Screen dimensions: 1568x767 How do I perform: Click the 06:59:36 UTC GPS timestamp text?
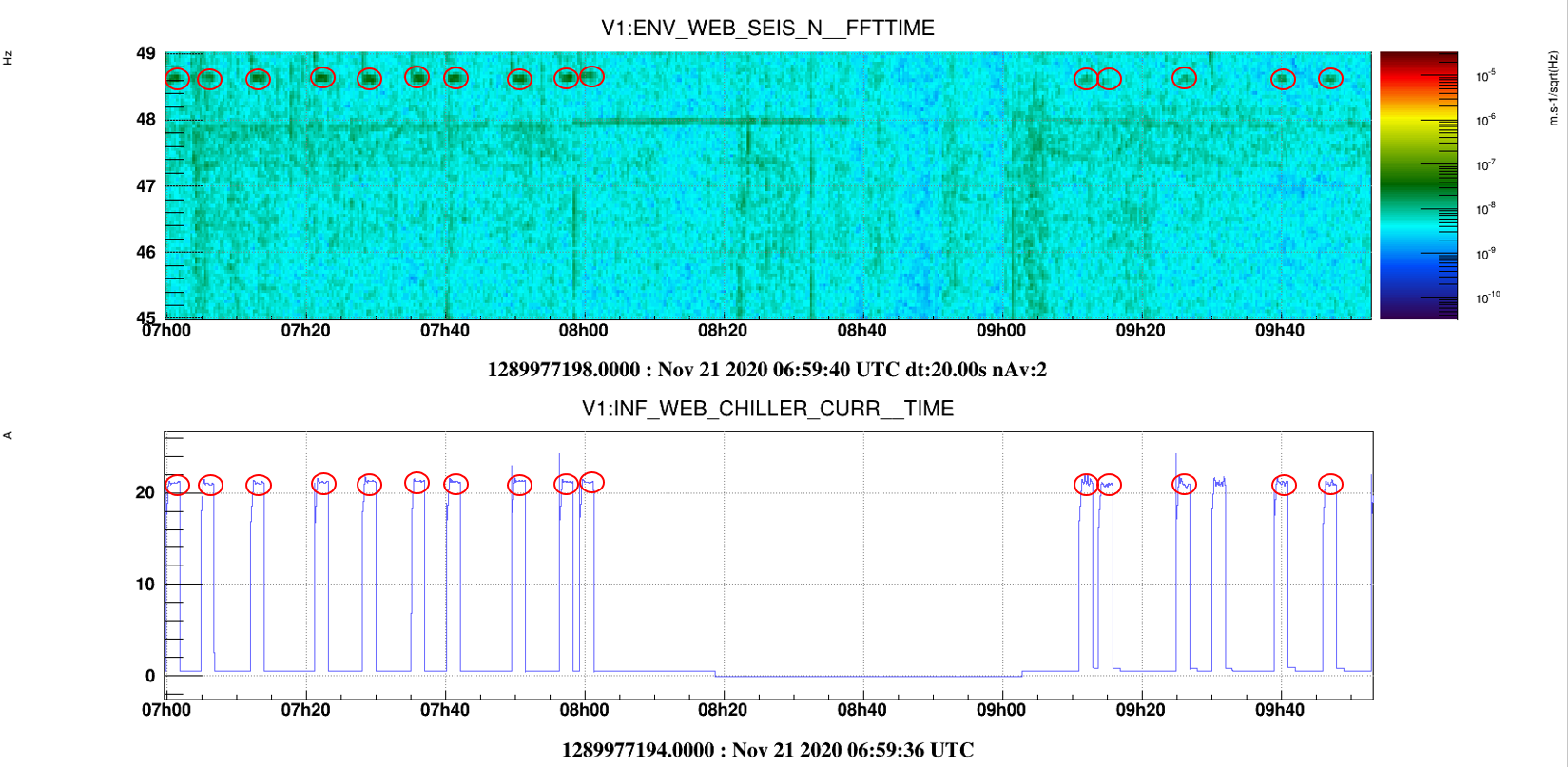click(x=767, y=750)
